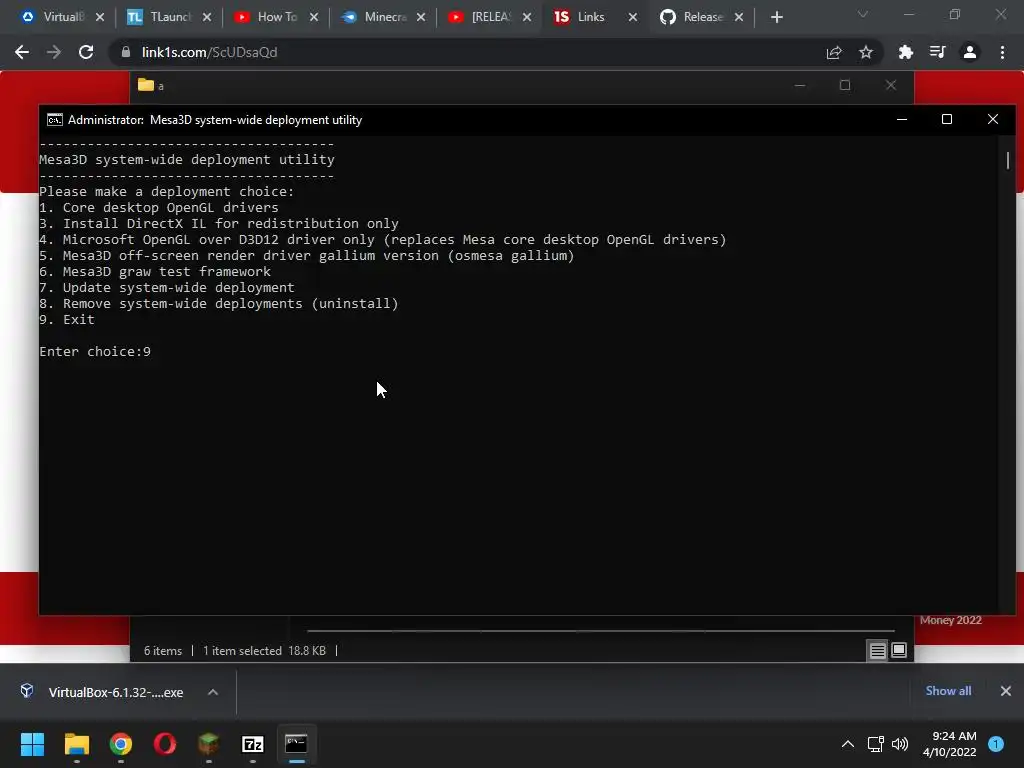Open media control icon in toolbar
The image size is (1024, 768).
pyautogui.click(x=937, y=52)
